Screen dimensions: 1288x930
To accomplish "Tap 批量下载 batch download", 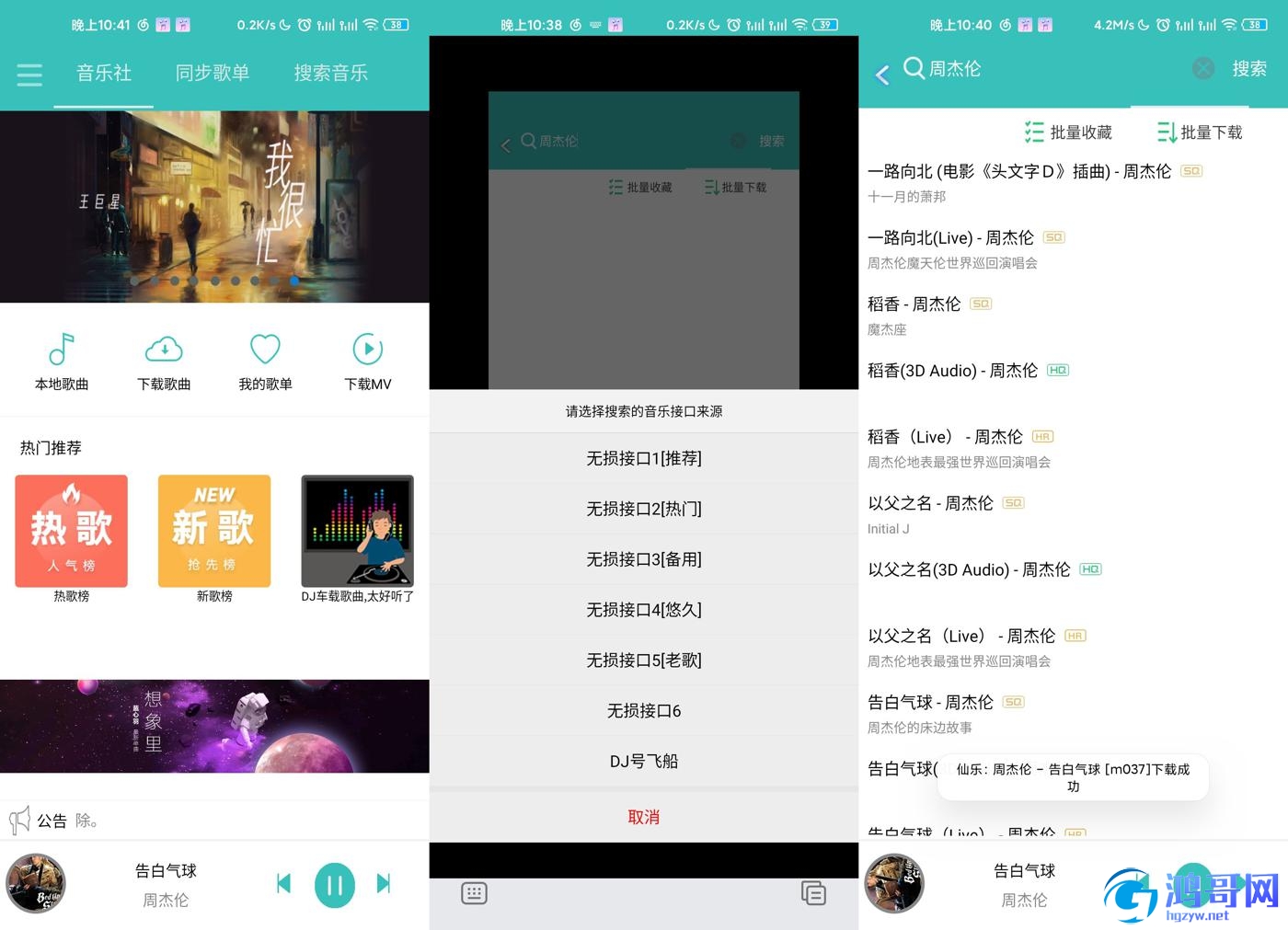I will [1200, 132].
